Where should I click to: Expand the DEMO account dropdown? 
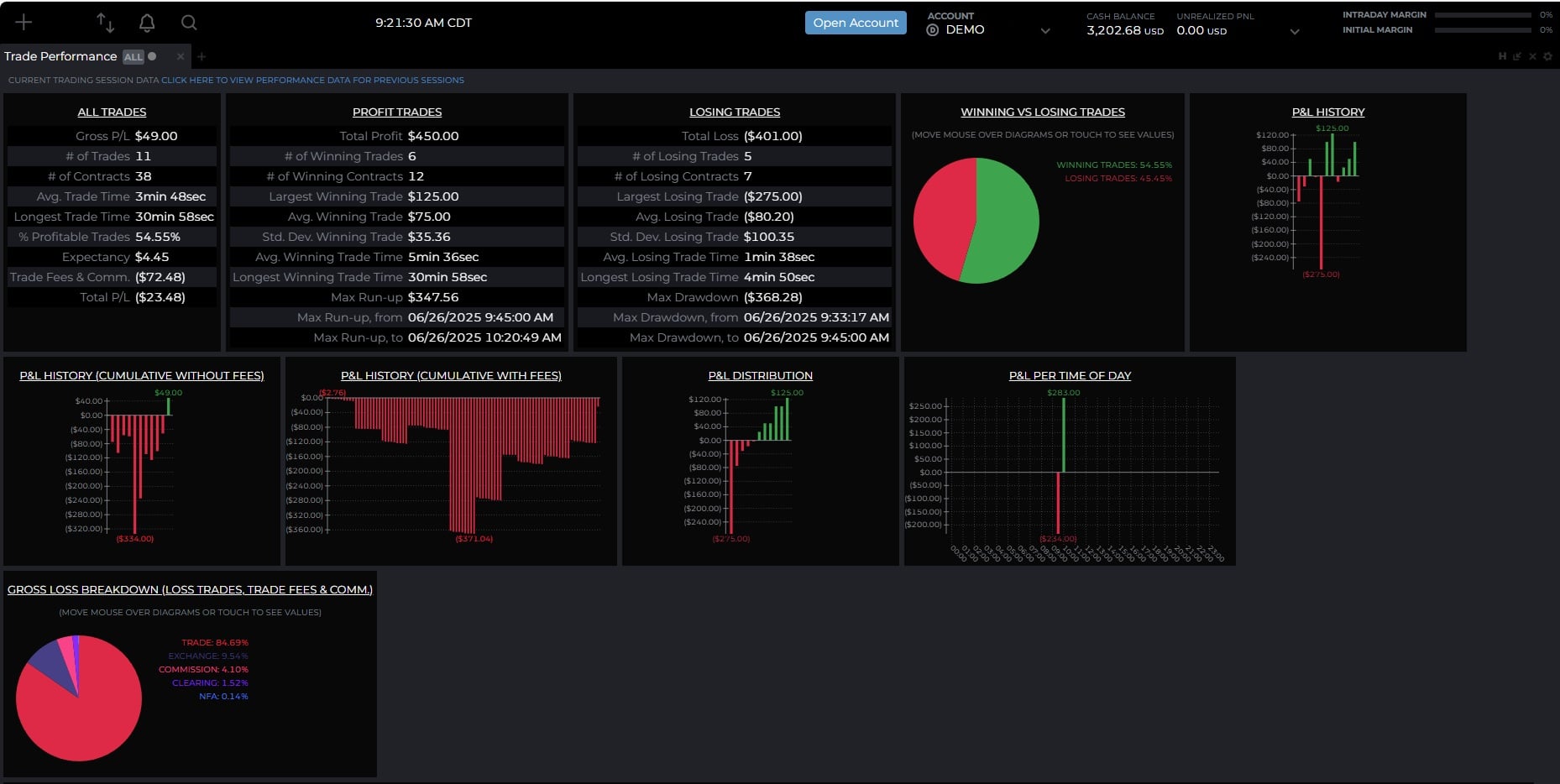click(x=1045, y=31)
